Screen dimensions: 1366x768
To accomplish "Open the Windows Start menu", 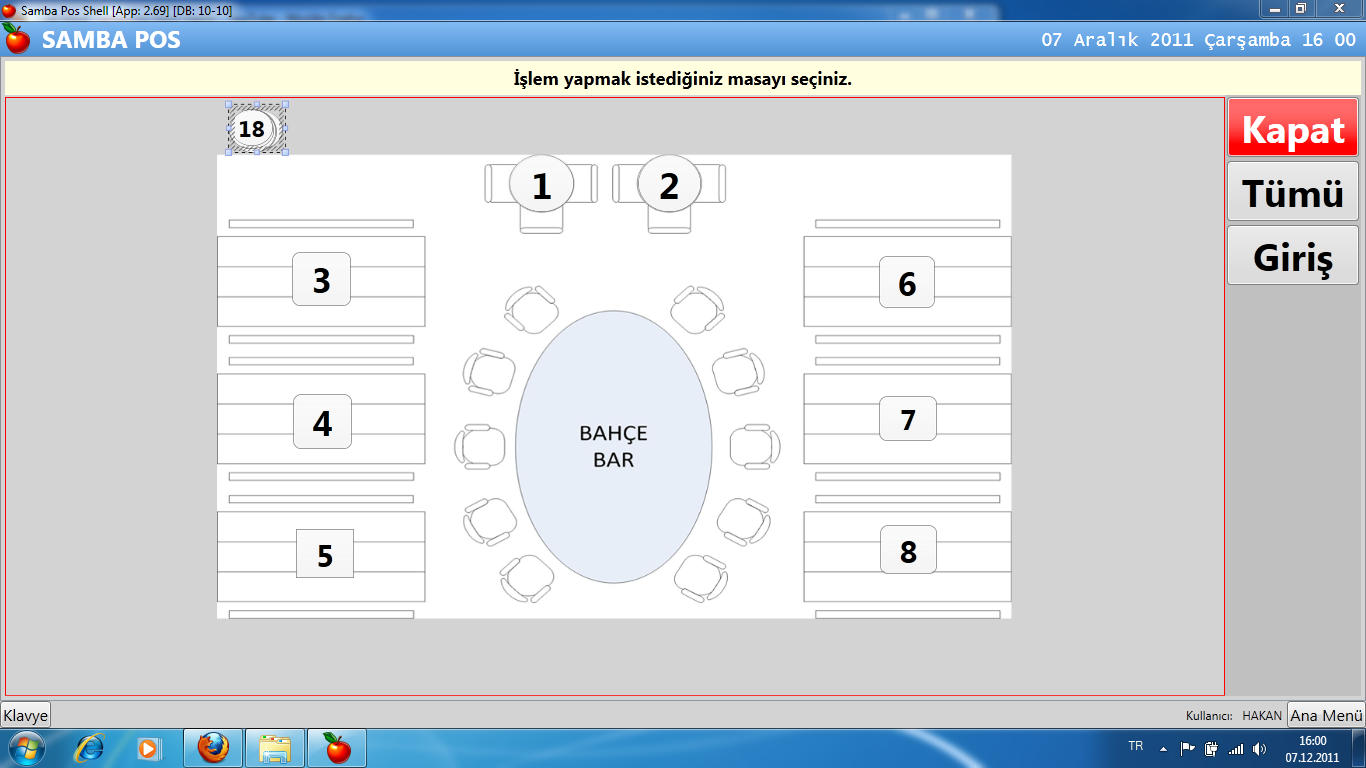I will coord(26,748).
